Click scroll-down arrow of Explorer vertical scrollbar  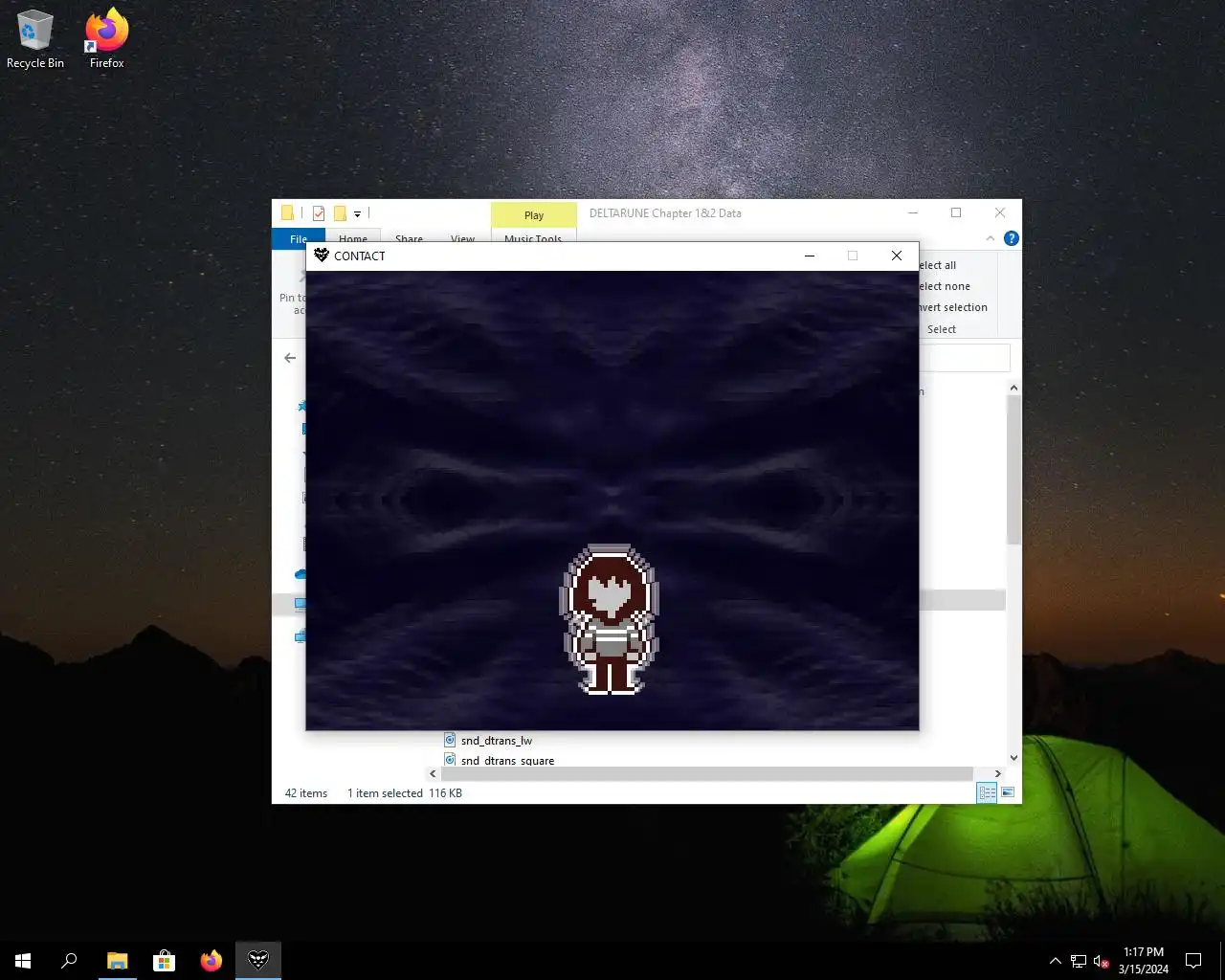point(1013,758)
